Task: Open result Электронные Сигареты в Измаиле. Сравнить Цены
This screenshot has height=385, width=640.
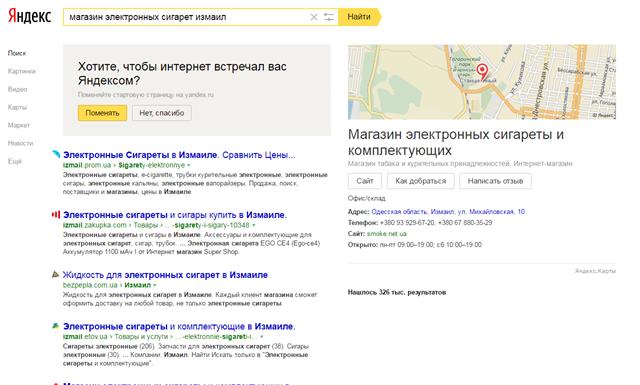Action: 179,155
